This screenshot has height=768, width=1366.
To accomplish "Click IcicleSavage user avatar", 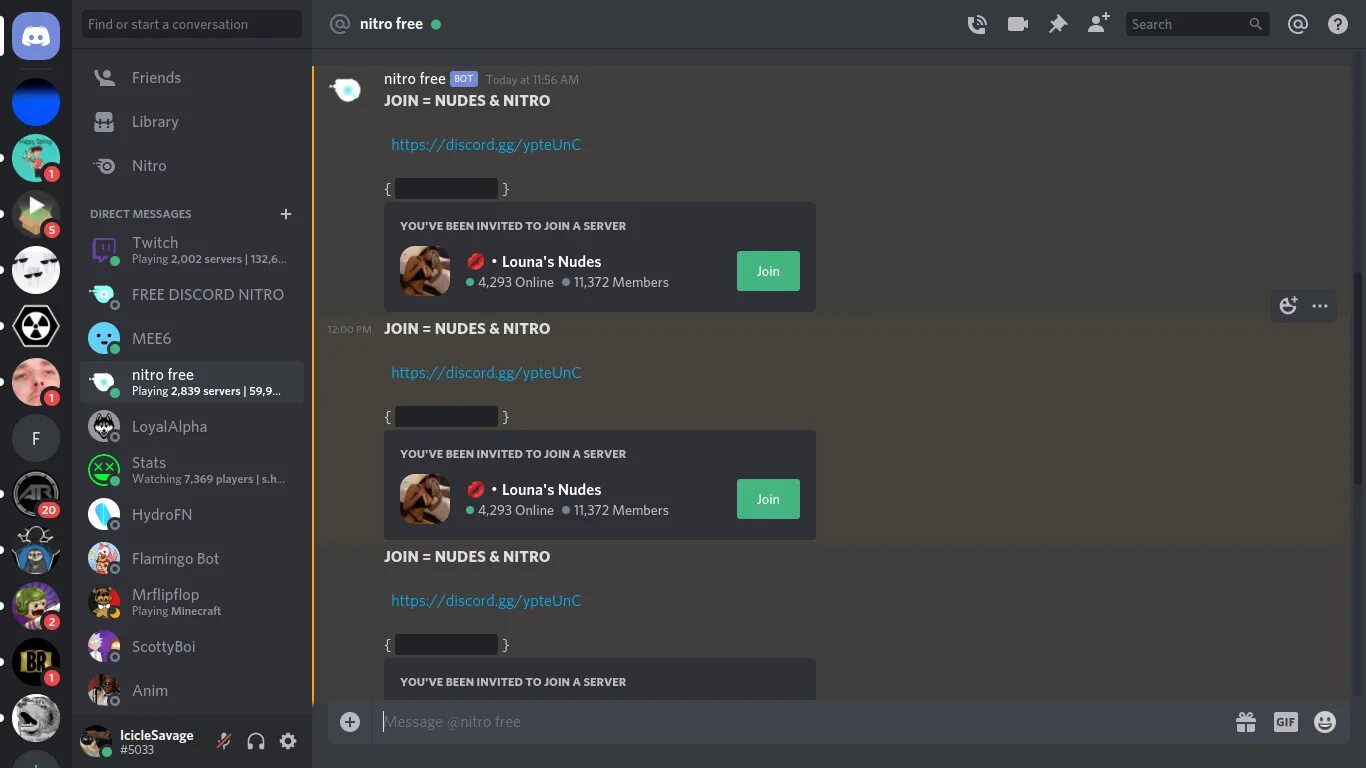I will 96,741.
